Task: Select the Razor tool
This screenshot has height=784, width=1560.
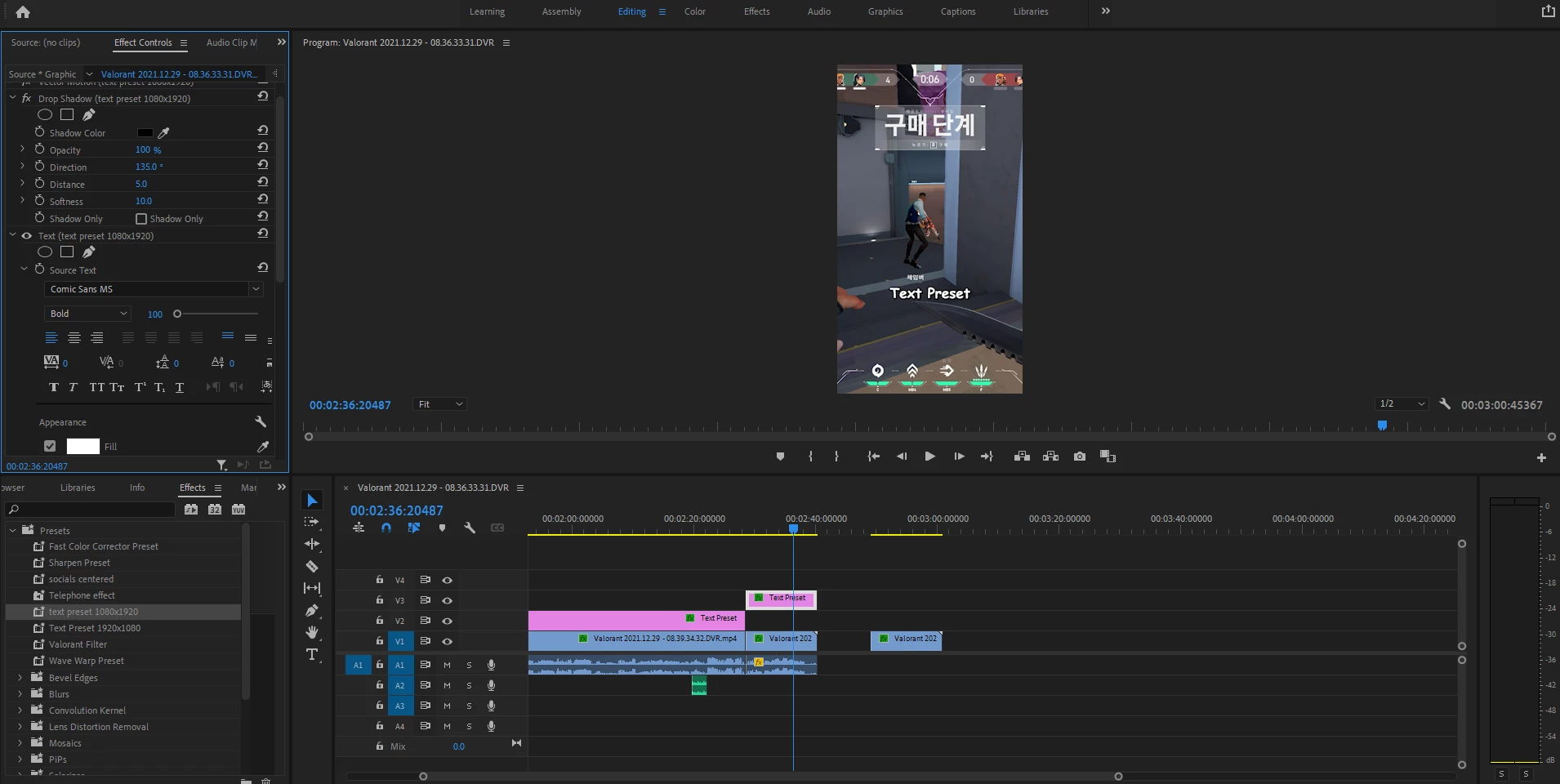Action: point(312,566)
